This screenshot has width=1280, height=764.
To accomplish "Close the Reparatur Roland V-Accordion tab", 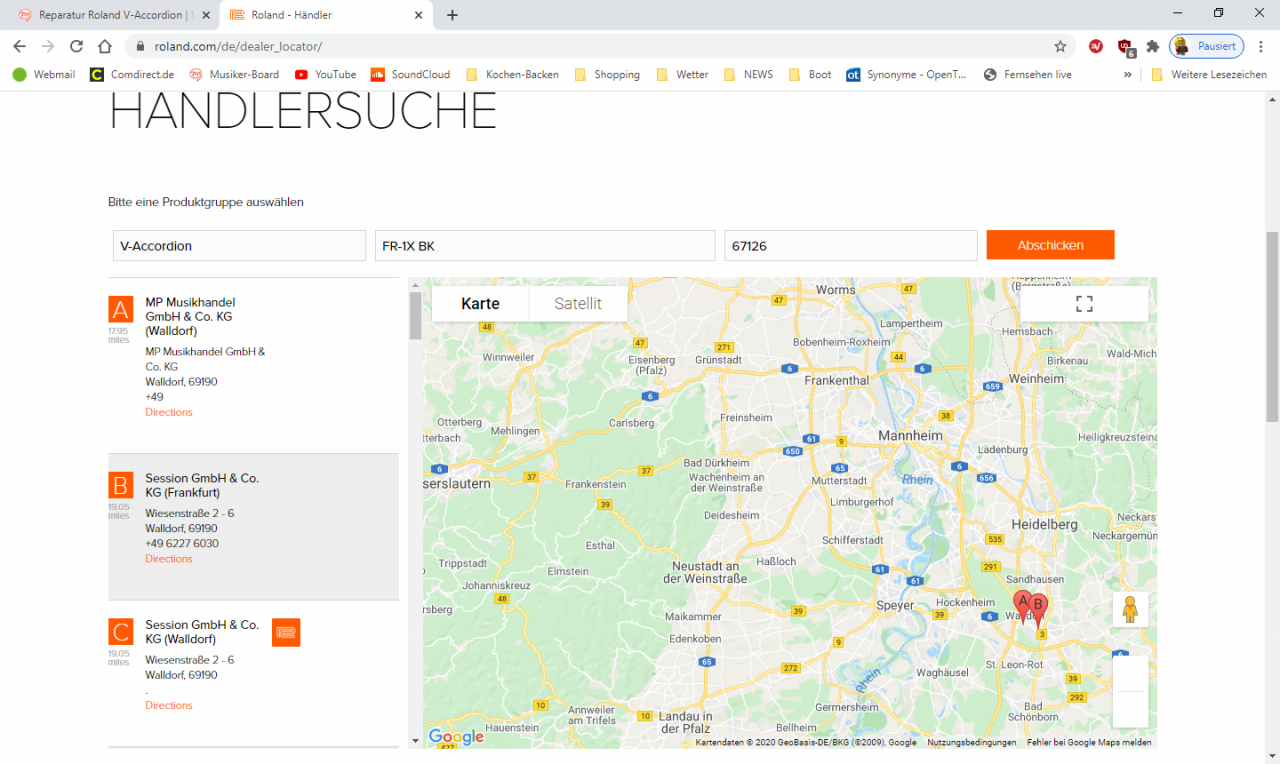I will [205, 15].
